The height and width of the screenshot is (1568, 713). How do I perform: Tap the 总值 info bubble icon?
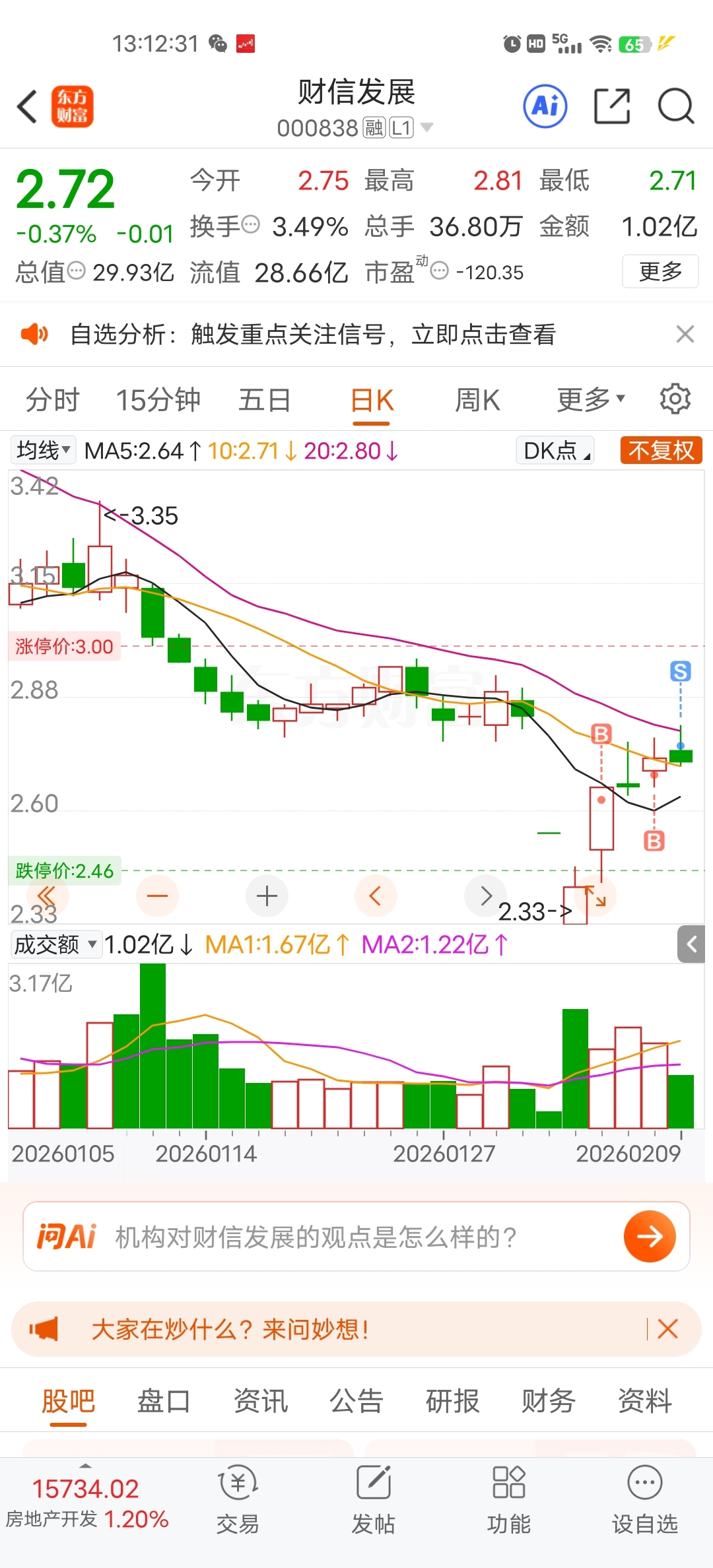[77, 271]
